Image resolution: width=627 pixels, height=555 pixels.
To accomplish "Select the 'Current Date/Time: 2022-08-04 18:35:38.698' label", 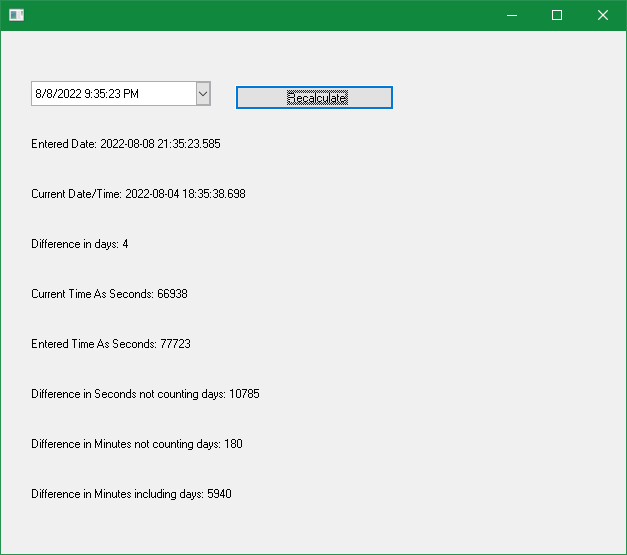I will 138,194.
